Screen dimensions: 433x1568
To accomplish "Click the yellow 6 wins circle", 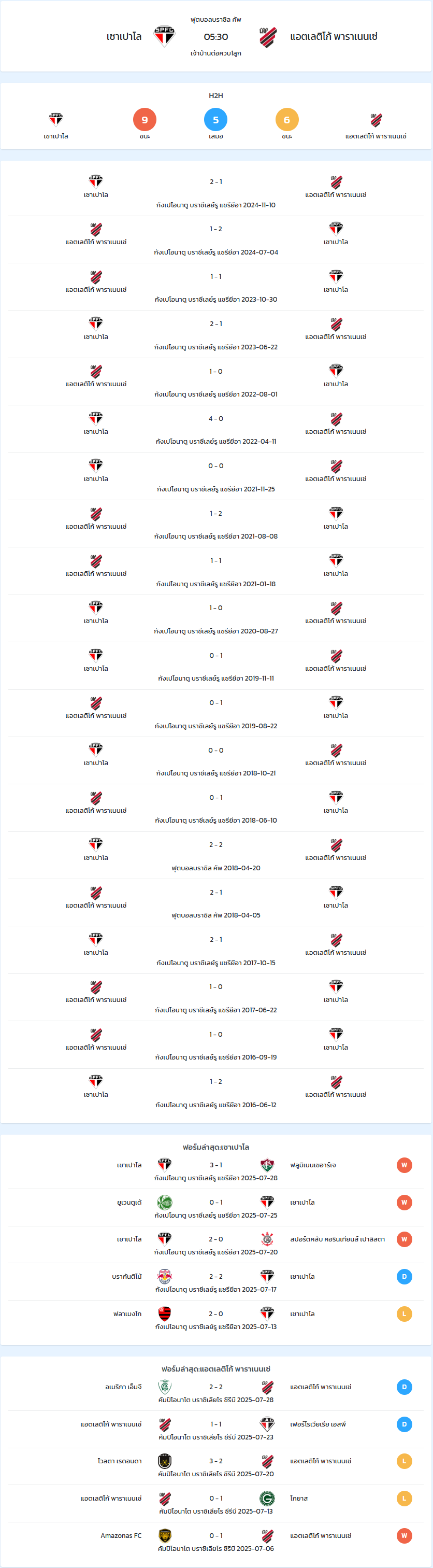I will 287,119.
